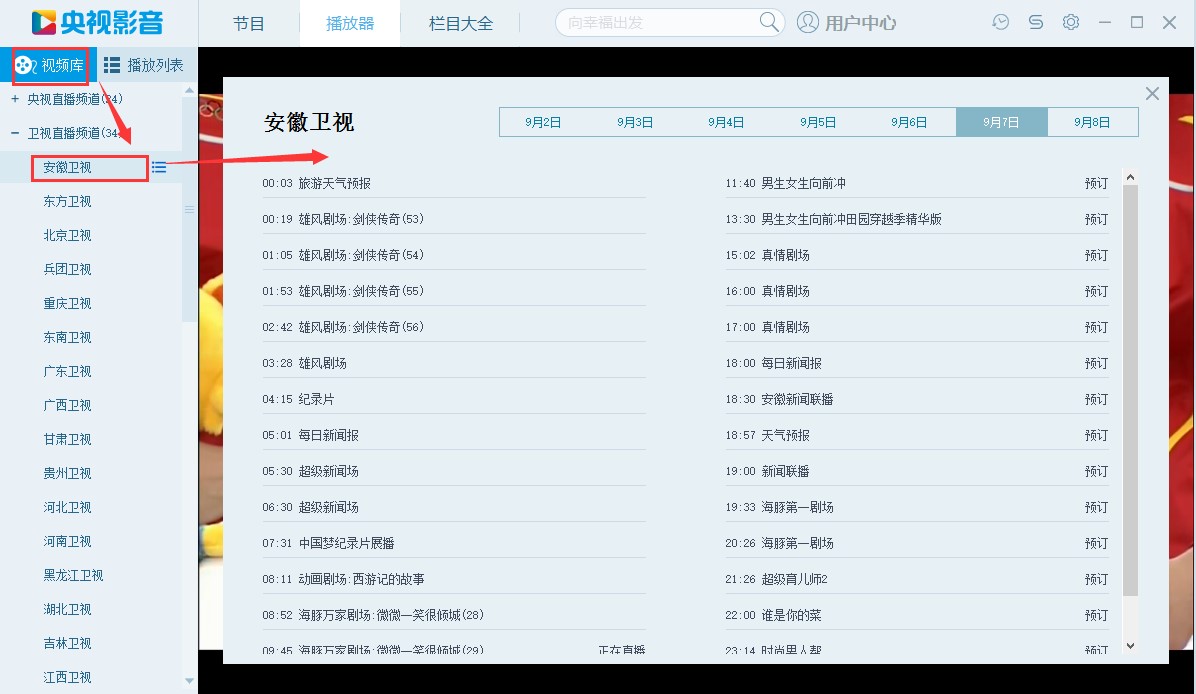Open the playback history clock icon
Screen dimensions: 1196x694
coord(1001,21)
